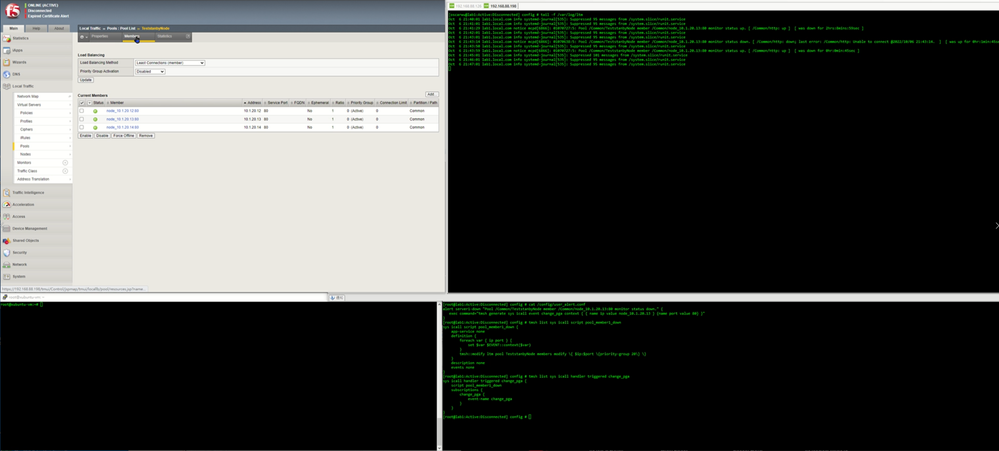Open the Priority Group Activation dropdown
999x451 pixels.
(150, 71)
